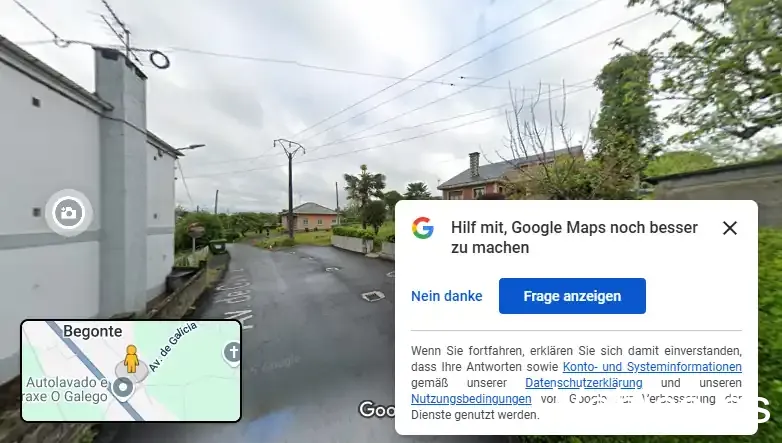Open the Nutzungsbedingungen link
This screenshot has width=782, height=443.
coord(471,399)
